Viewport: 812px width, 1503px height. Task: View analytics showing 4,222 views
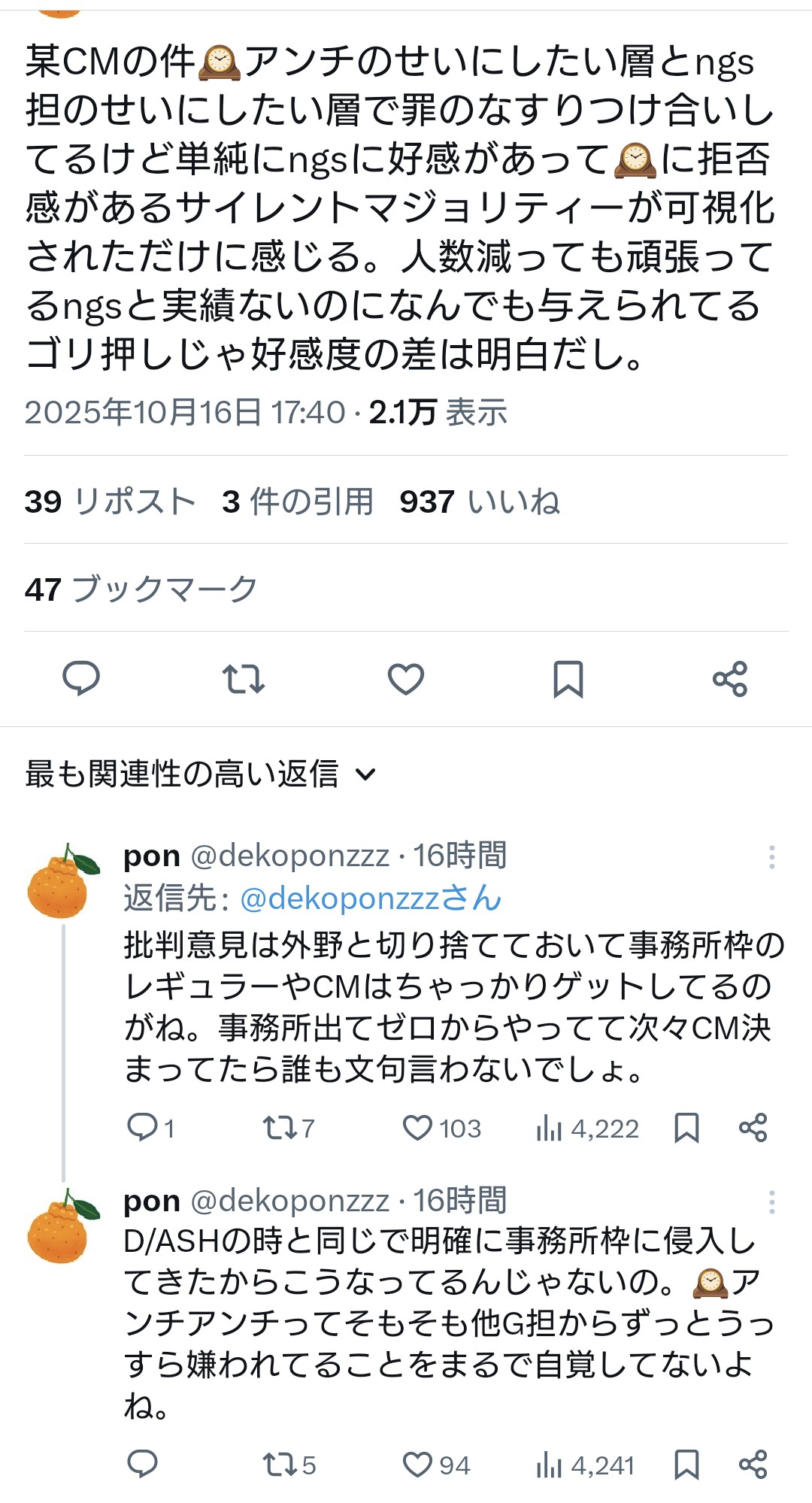(587, 1128)
